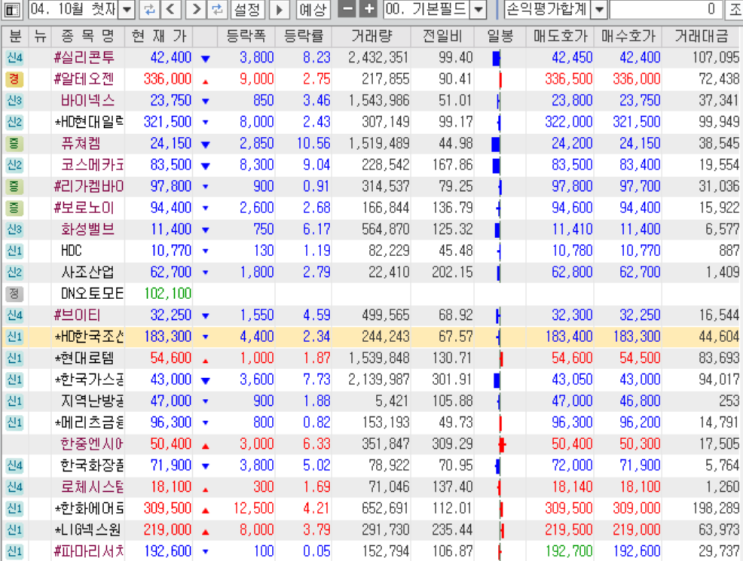743x561 pixels.
Task: Open the '00. 기본필드' field dropdown
Action: click(479, 9)
